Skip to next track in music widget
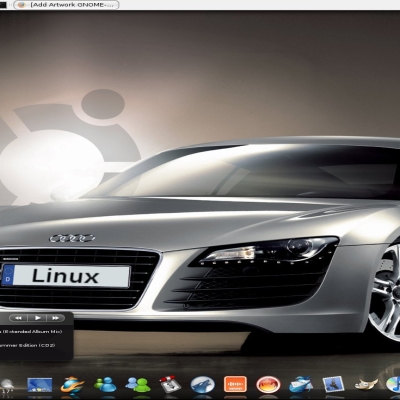400x400 pixels. coord(55,318)
